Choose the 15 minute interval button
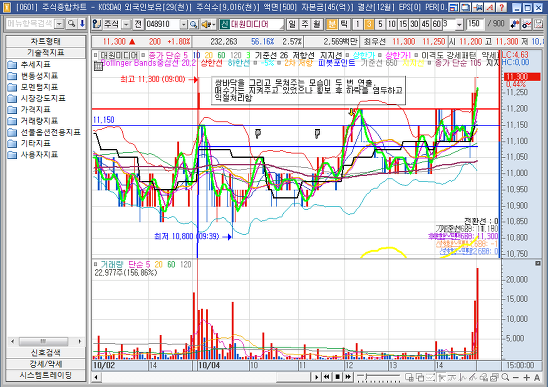 coord(403,24)
